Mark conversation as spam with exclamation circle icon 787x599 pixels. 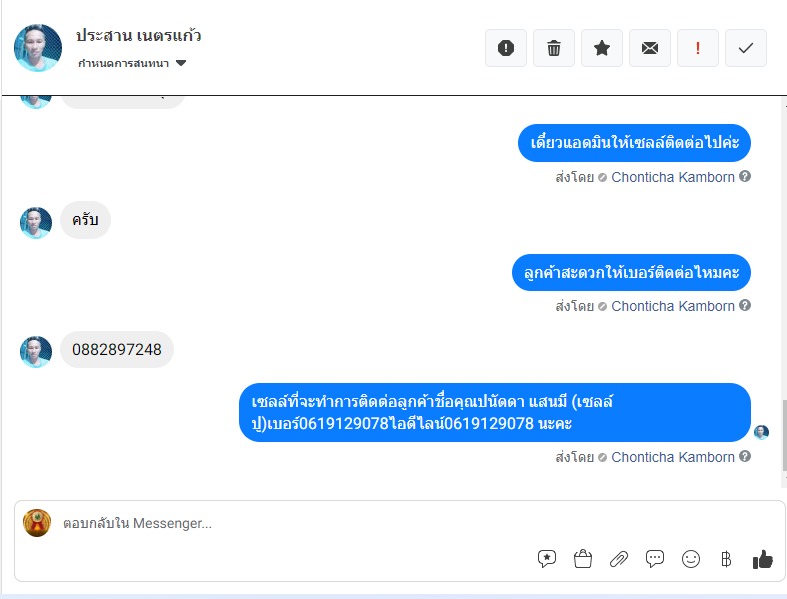click(505, 48)
